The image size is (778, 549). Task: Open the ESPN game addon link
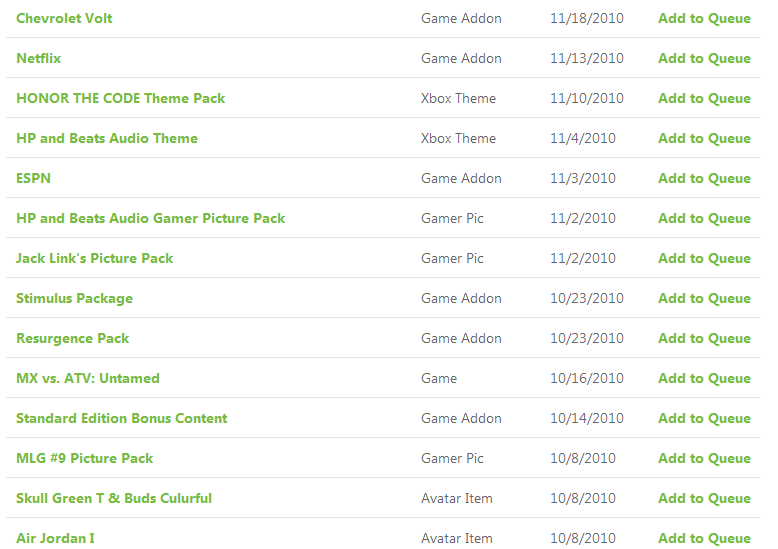point(33,178)
